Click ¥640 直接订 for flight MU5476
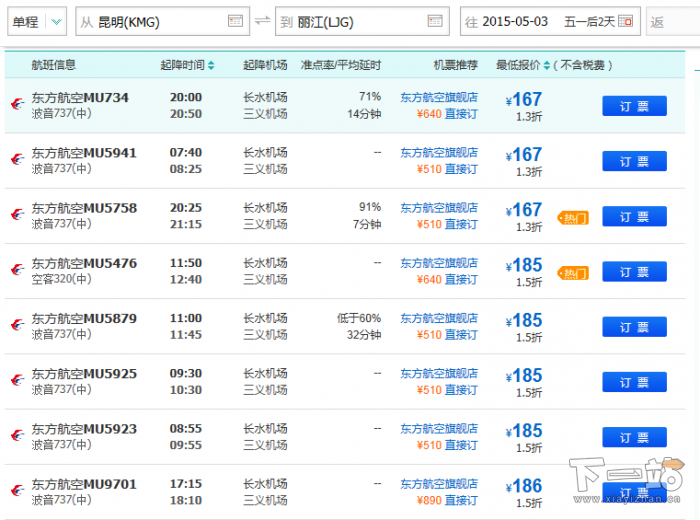This screenshot has height=520, width=700. pyautogui.click(x=447, y=279)
